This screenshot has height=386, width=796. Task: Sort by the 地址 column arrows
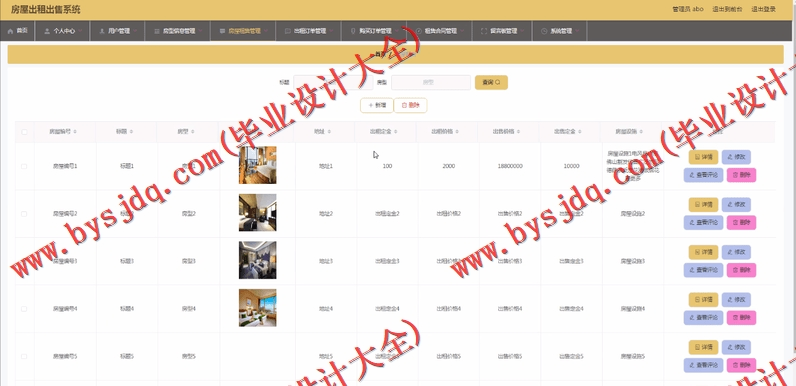[329, 132]
